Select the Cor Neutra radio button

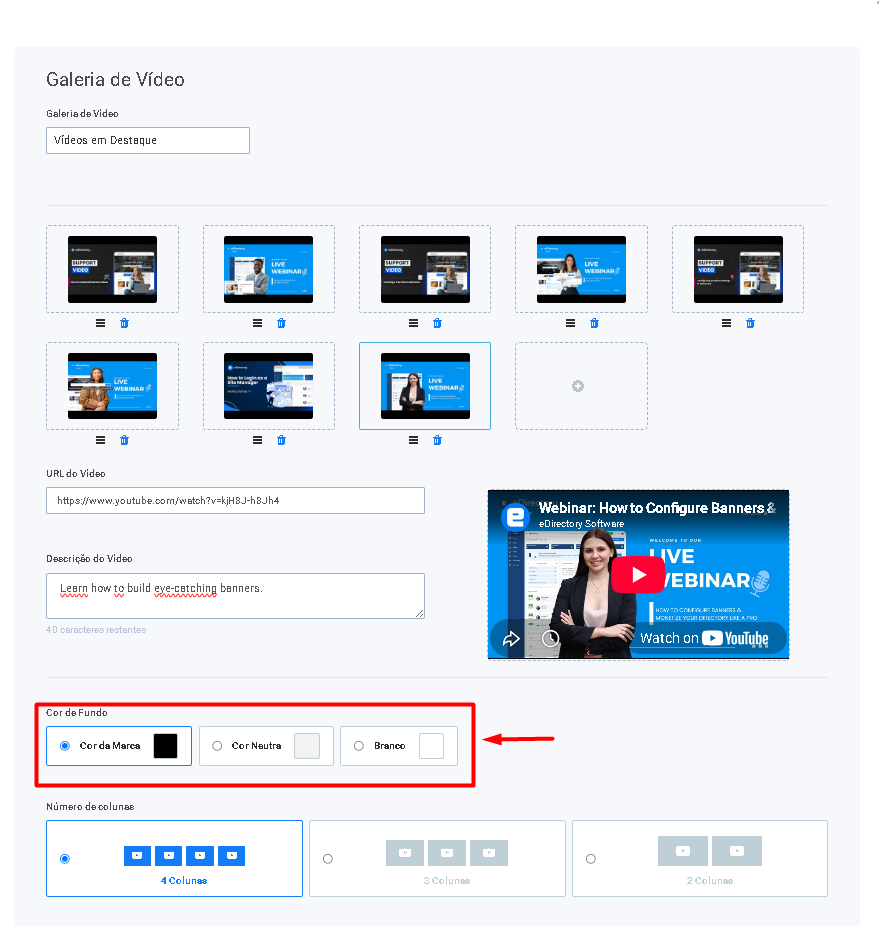tap(217, 746)
